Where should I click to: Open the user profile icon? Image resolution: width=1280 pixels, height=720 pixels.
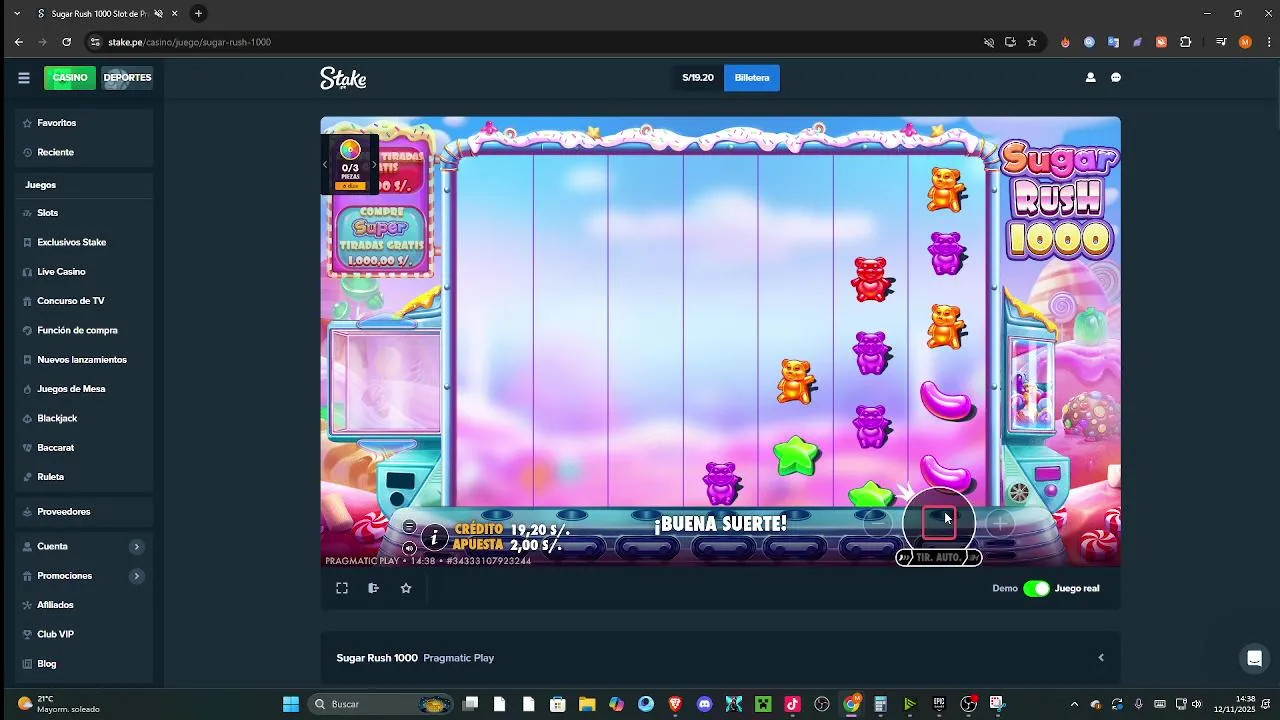pyautogui.click(x=1090, y=78)
